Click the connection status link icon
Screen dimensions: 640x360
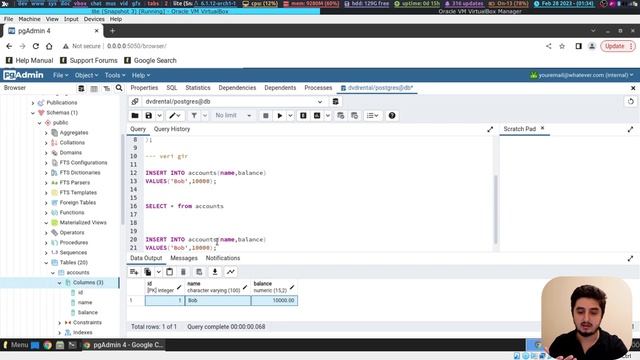pos(135,102)
